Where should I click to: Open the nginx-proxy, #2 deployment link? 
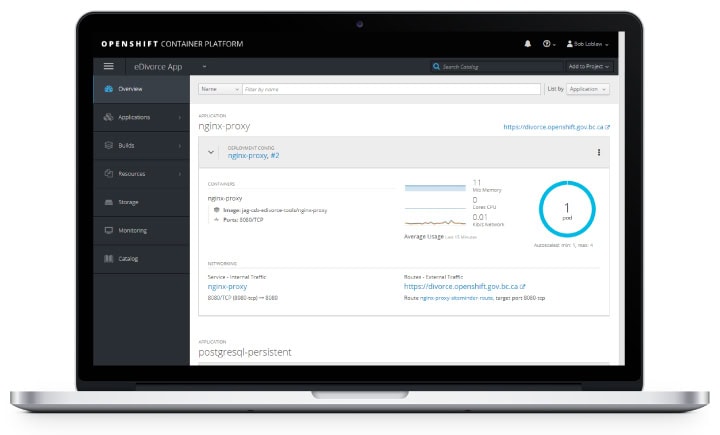click(253, 156)
